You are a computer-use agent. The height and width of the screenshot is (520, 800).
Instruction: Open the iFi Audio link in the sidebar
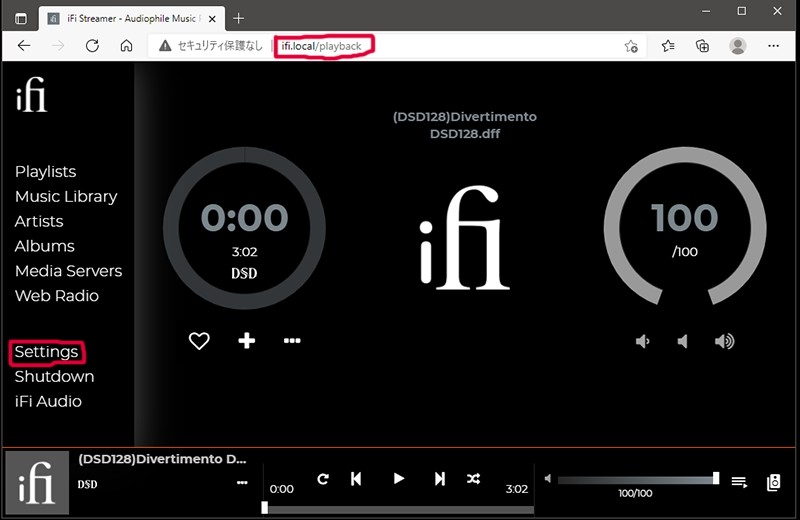coord(48,401)
